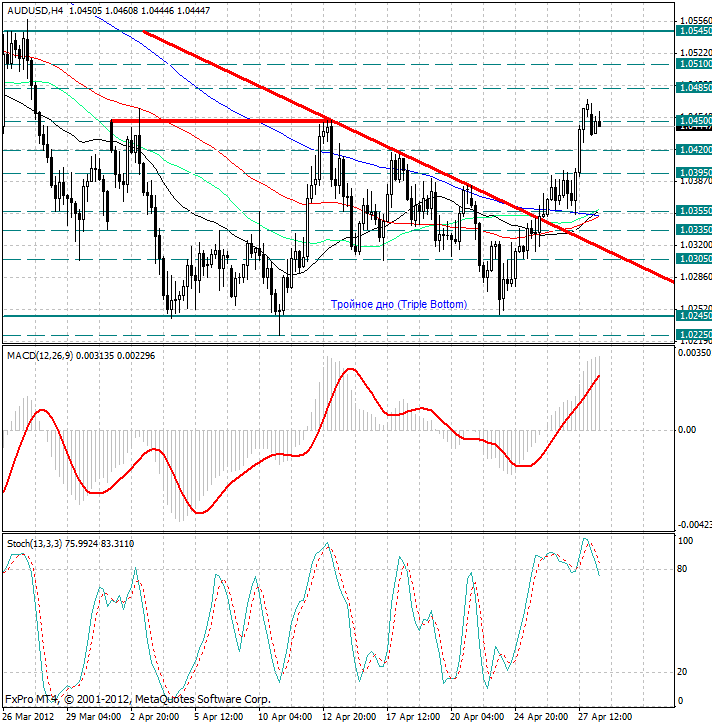Click the 20 Apr 04:00 time label
712x724 pixels.
(x=477, y=717)
